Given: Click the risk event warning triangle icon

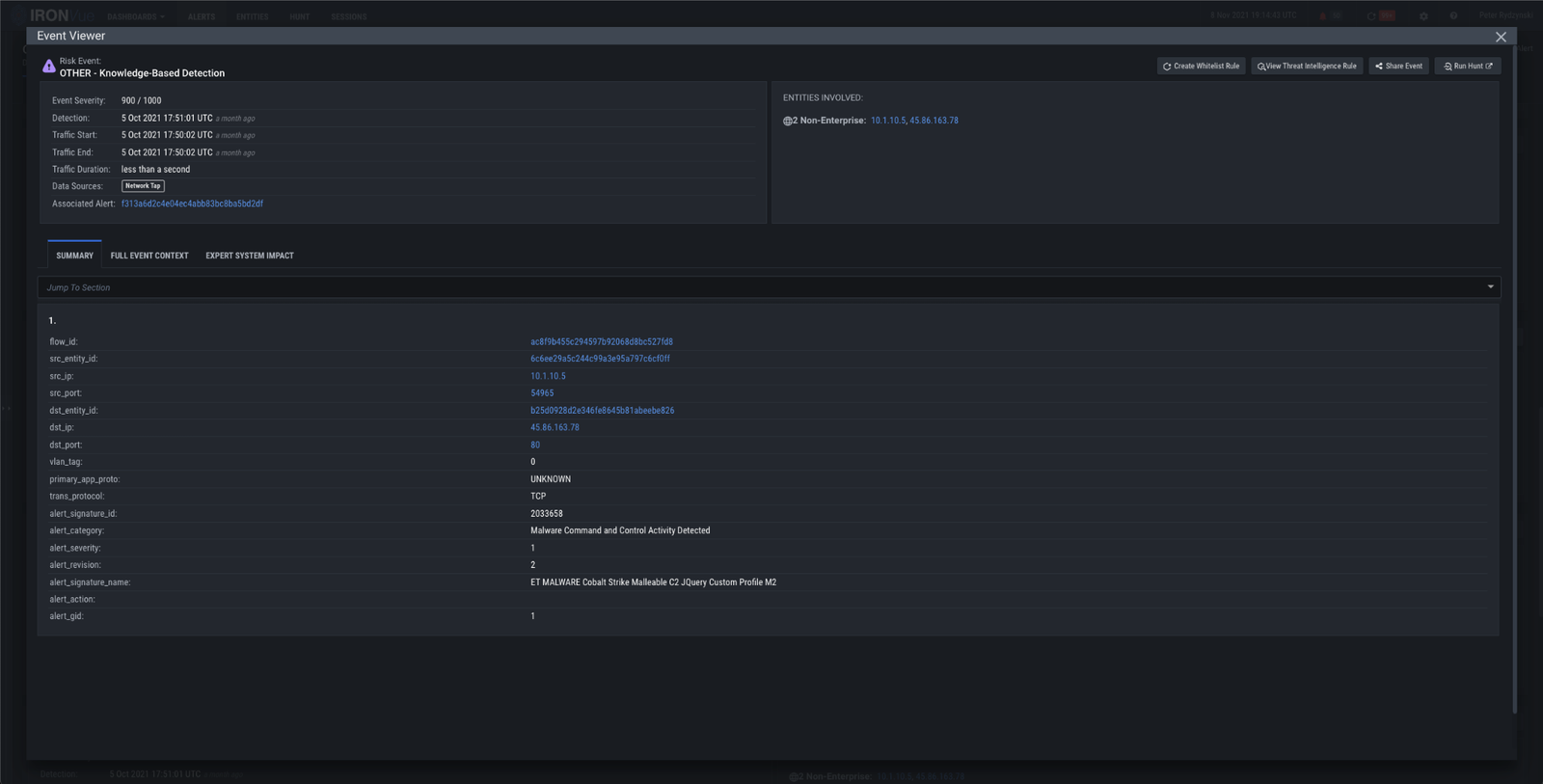Looking at the screenshot, I should [48, 67].
